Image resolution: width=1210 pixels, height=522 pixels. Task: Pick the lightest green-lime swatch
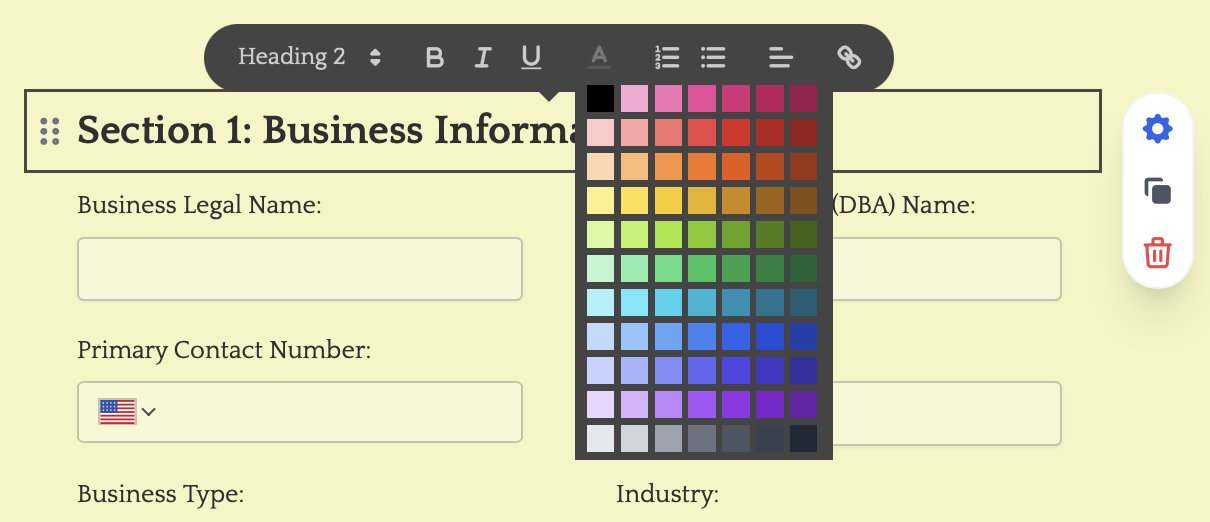(600, 234)
